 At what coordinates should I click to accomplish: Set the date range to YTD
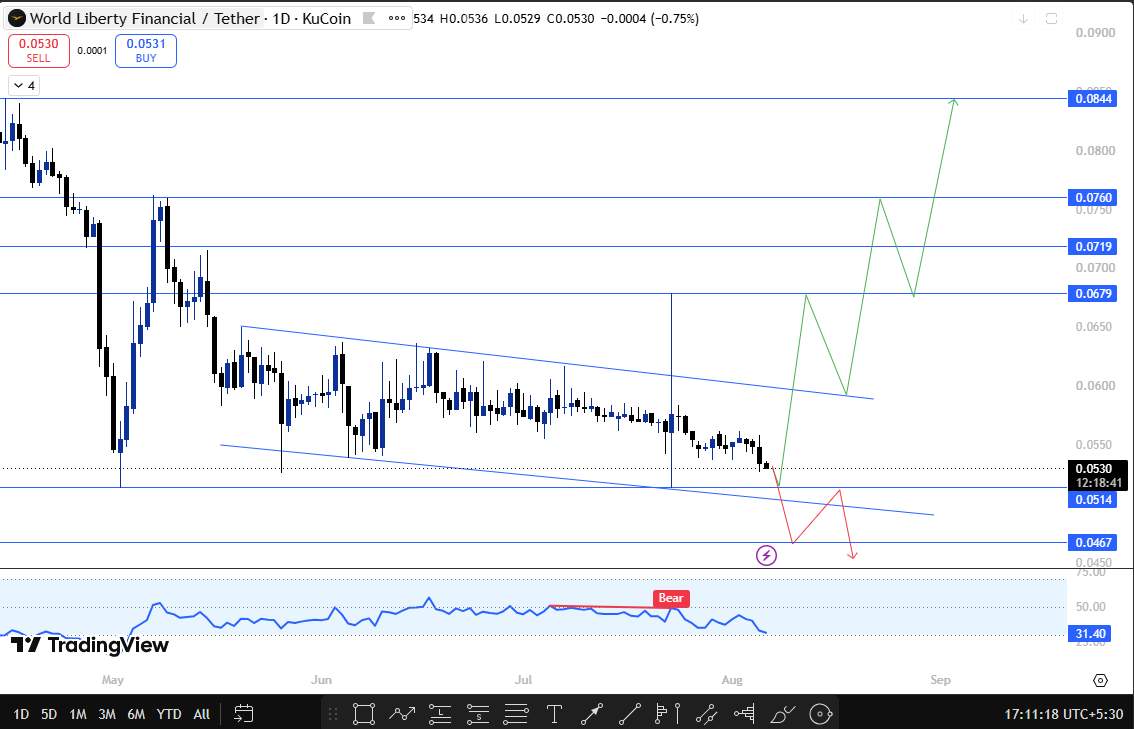169,714
